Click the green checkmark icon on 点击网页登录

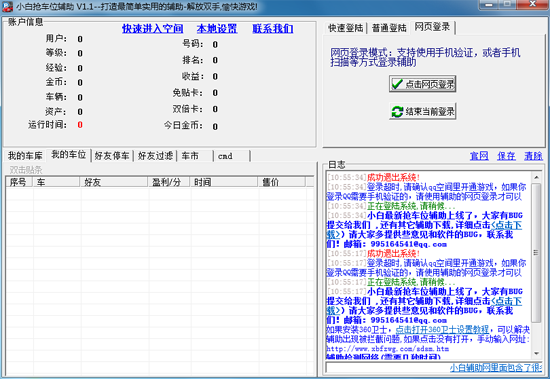coord(397,84)
